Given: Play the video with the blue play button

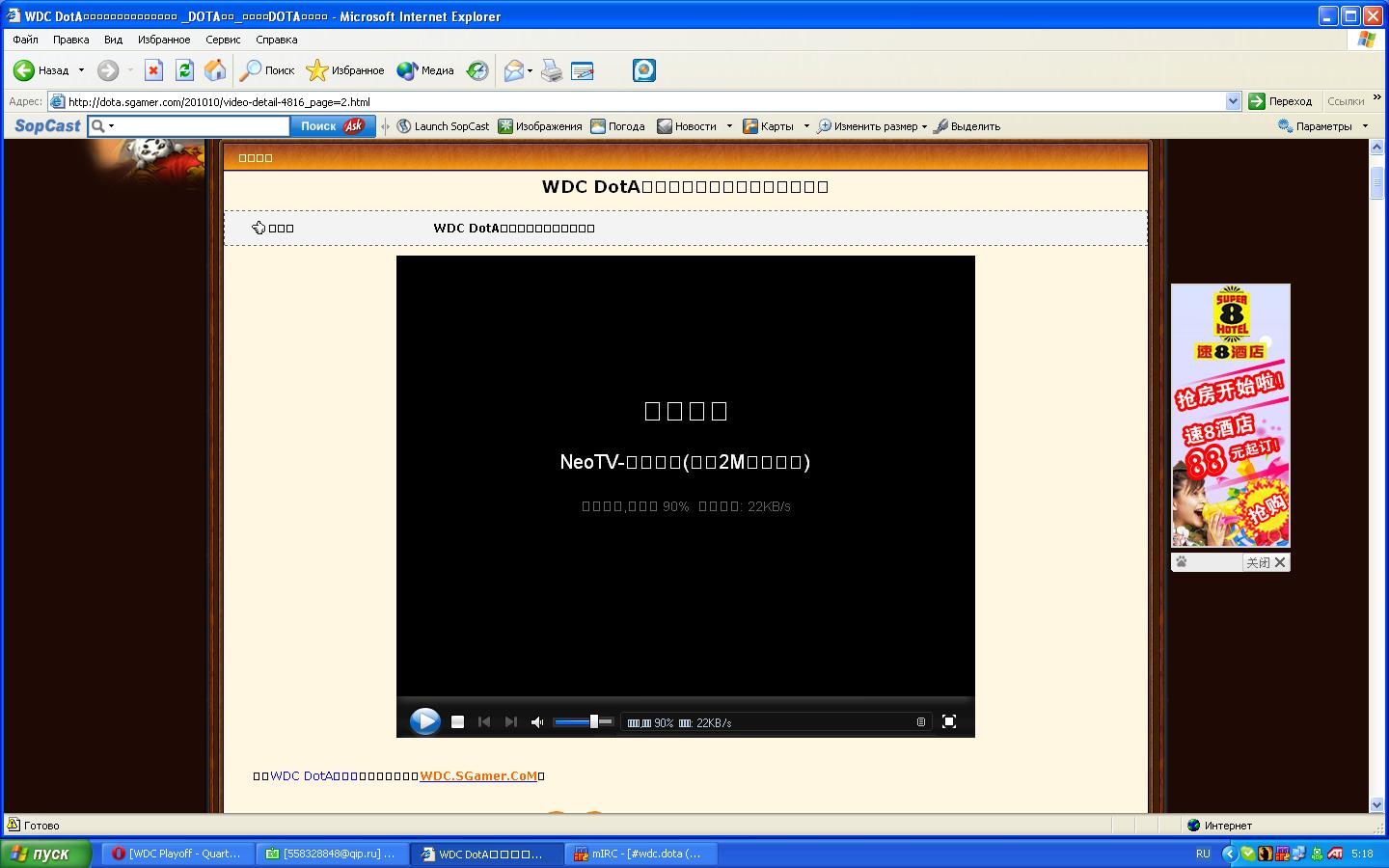Looking at the screenshot, I should pos(424,721).
